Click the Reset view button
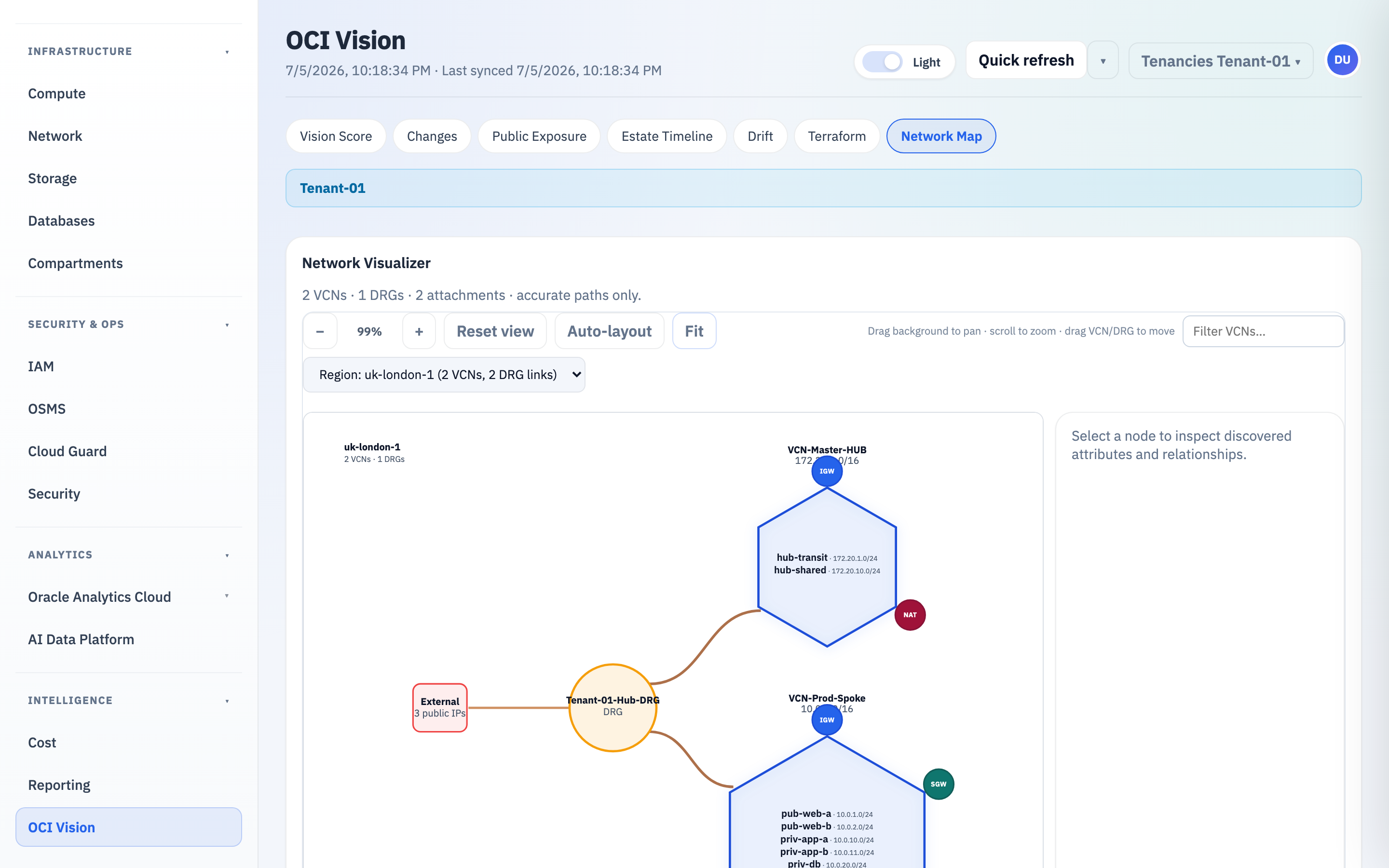Screen dimensions: 1389x868 [x=495, y=331]
